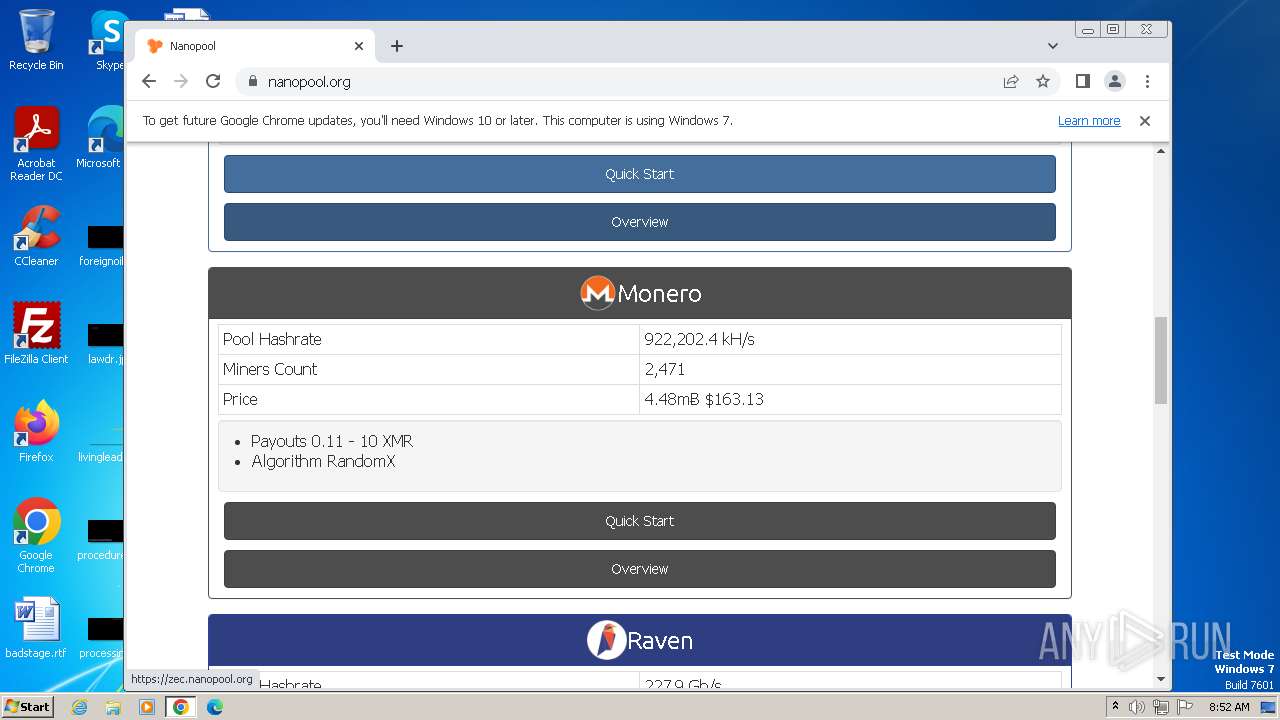
Task: Open Monero Overview button
Action: (x=640, y=569)
